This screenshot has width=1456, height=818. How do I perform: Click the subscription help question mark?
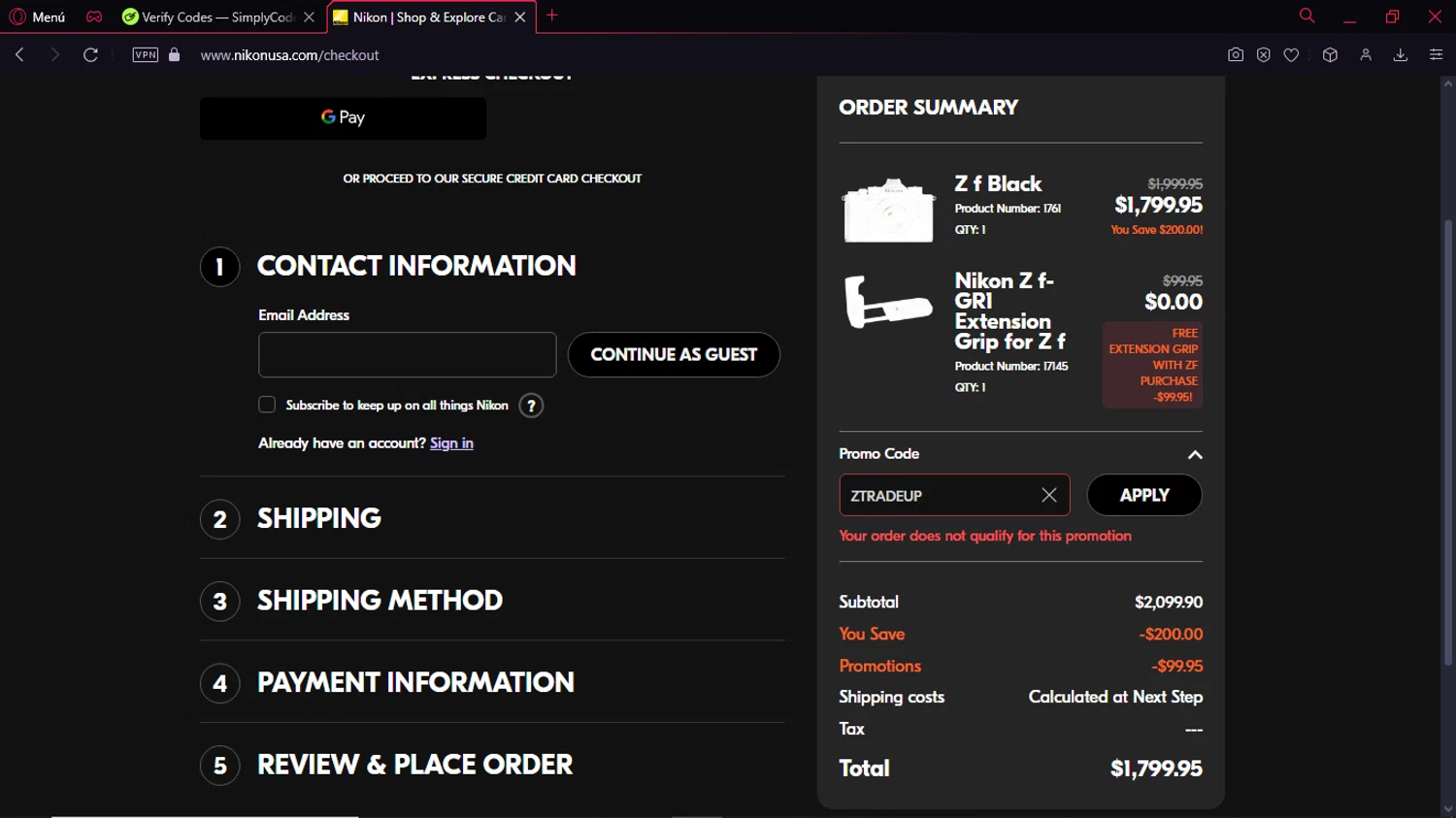[x=531, y=406]
